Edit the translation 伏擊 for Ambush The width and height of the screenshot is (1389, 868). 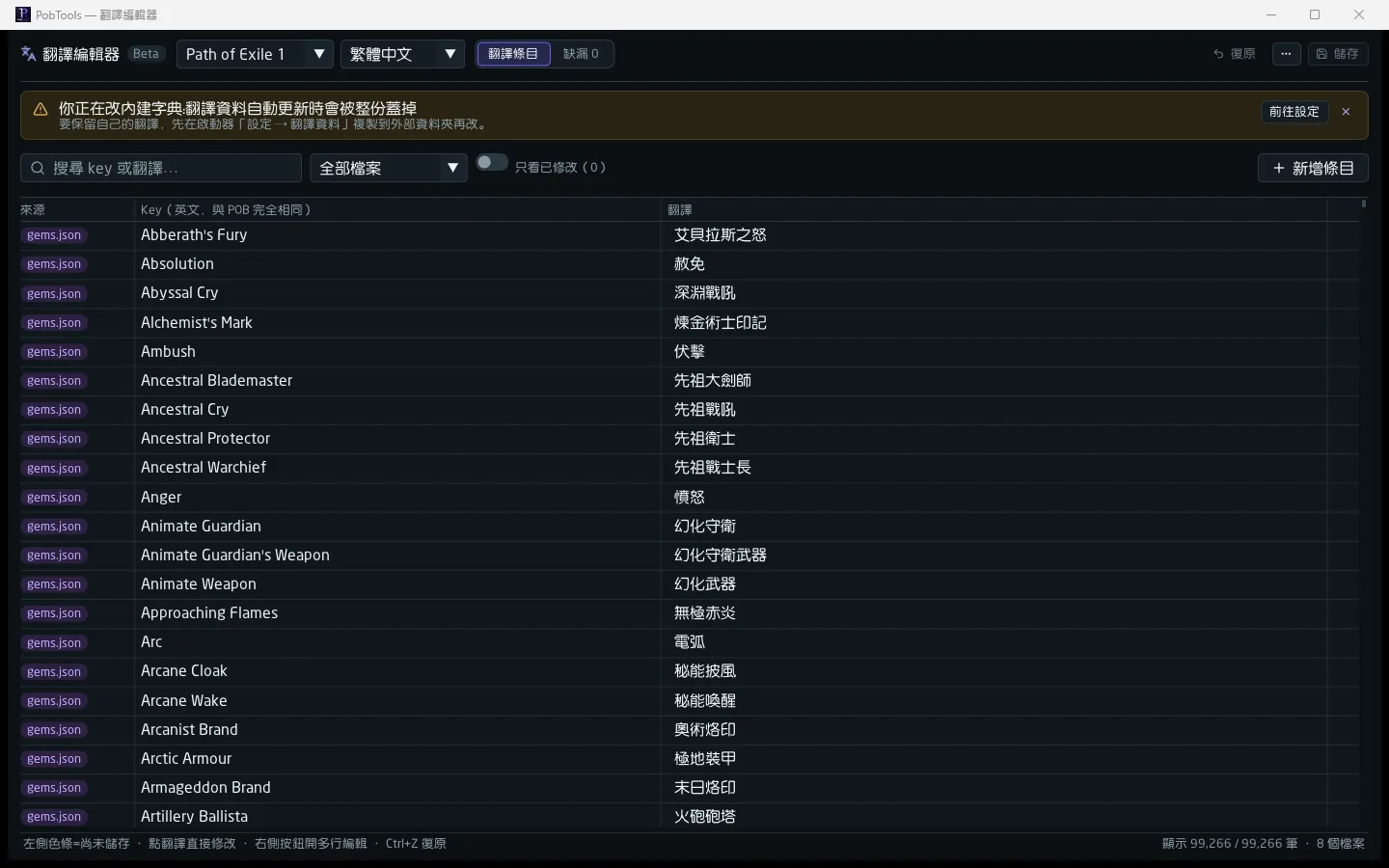click(690, 351)
